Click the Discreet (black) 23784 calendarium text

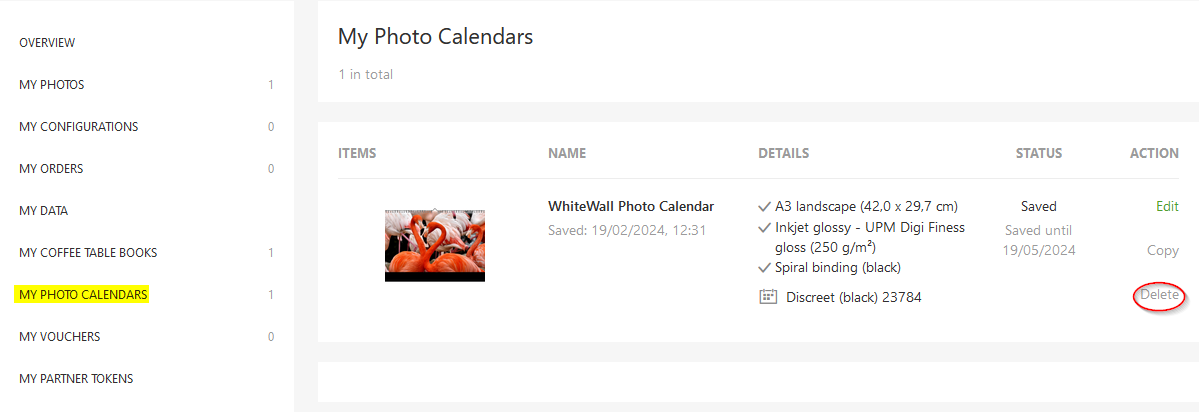tap(853, 298)
